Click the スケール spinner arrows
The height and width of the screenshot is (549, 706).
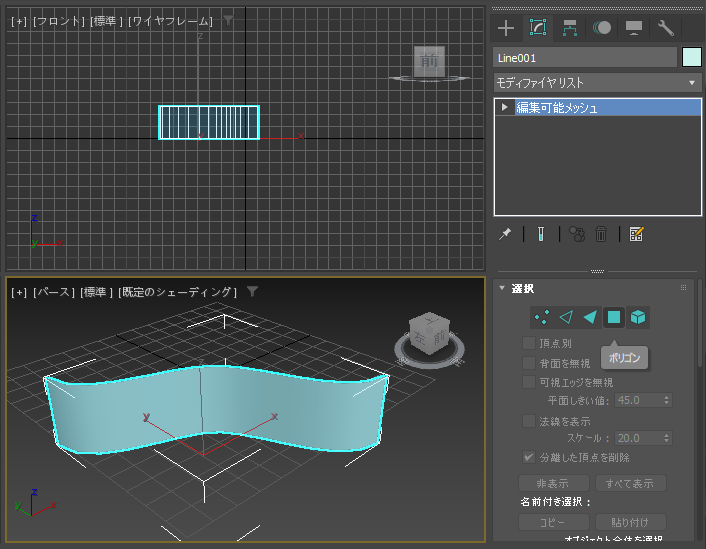(x=666, y=438)
